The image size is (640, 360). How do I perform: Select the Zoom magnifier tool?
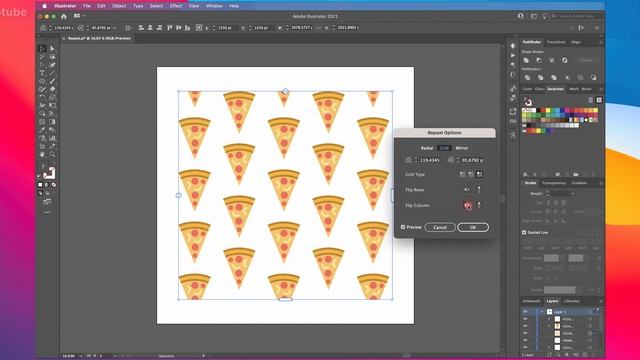tap(52, 154)
